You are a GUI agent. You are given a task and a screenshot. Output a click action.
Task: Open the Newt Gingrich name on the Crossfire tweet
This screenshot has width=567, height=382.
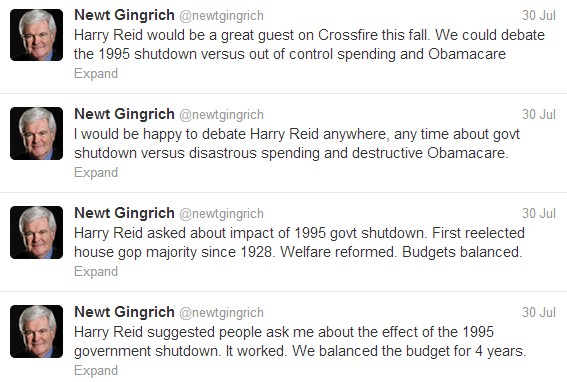pos(124,15)
